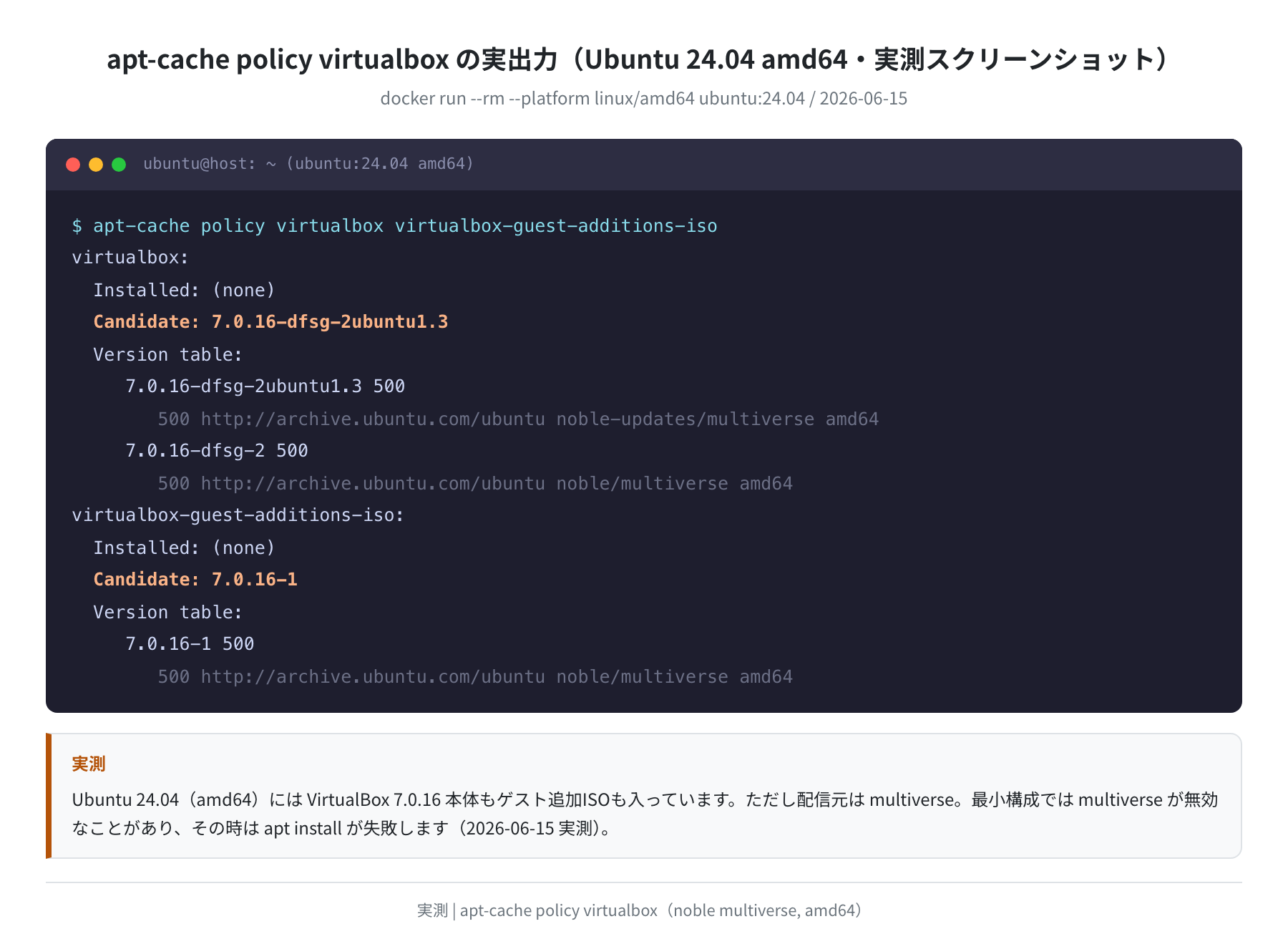Click the 'virtualbox-guest-additions-iso:' header line
Viewport: 1288px width, 949px height.
(238, 515)
